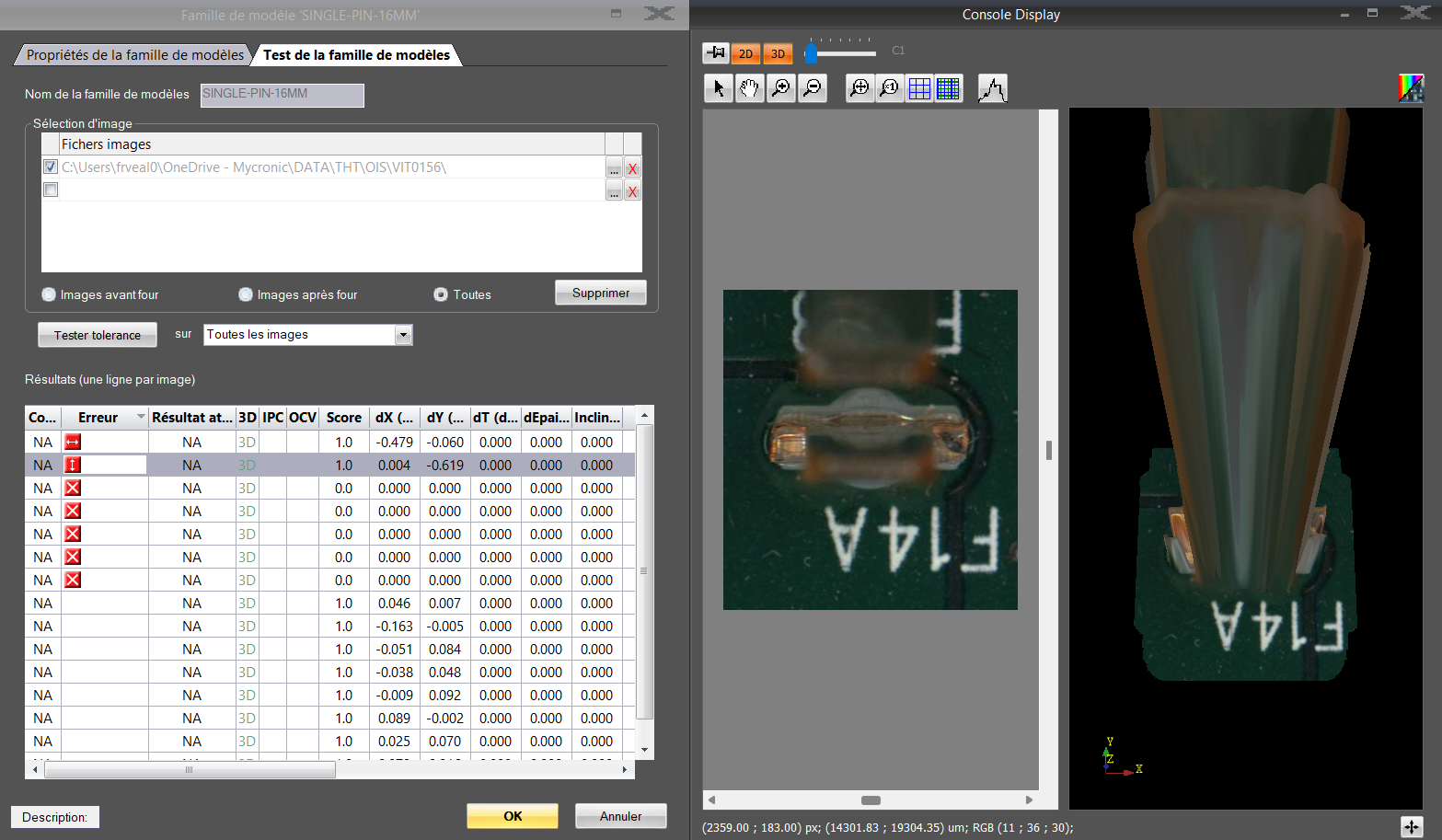Viewport: 1442px width, 840px height.
Task: Click the zoom in magnifier
Action: pos(781,88)
